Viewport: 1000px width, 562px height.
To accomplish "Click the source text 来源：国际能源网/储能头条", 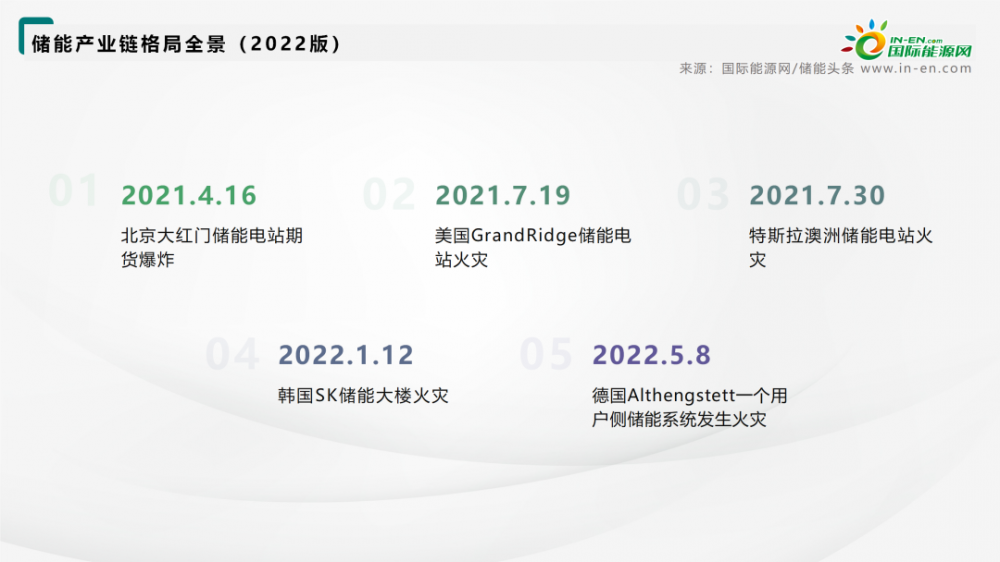I will [x=766, y=69].
